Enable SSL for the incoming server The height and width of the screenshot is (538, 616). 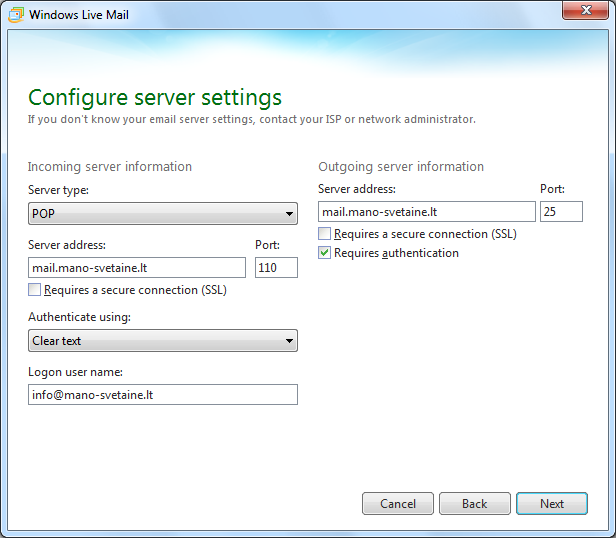pyautogui.click(x=36, y=291)
